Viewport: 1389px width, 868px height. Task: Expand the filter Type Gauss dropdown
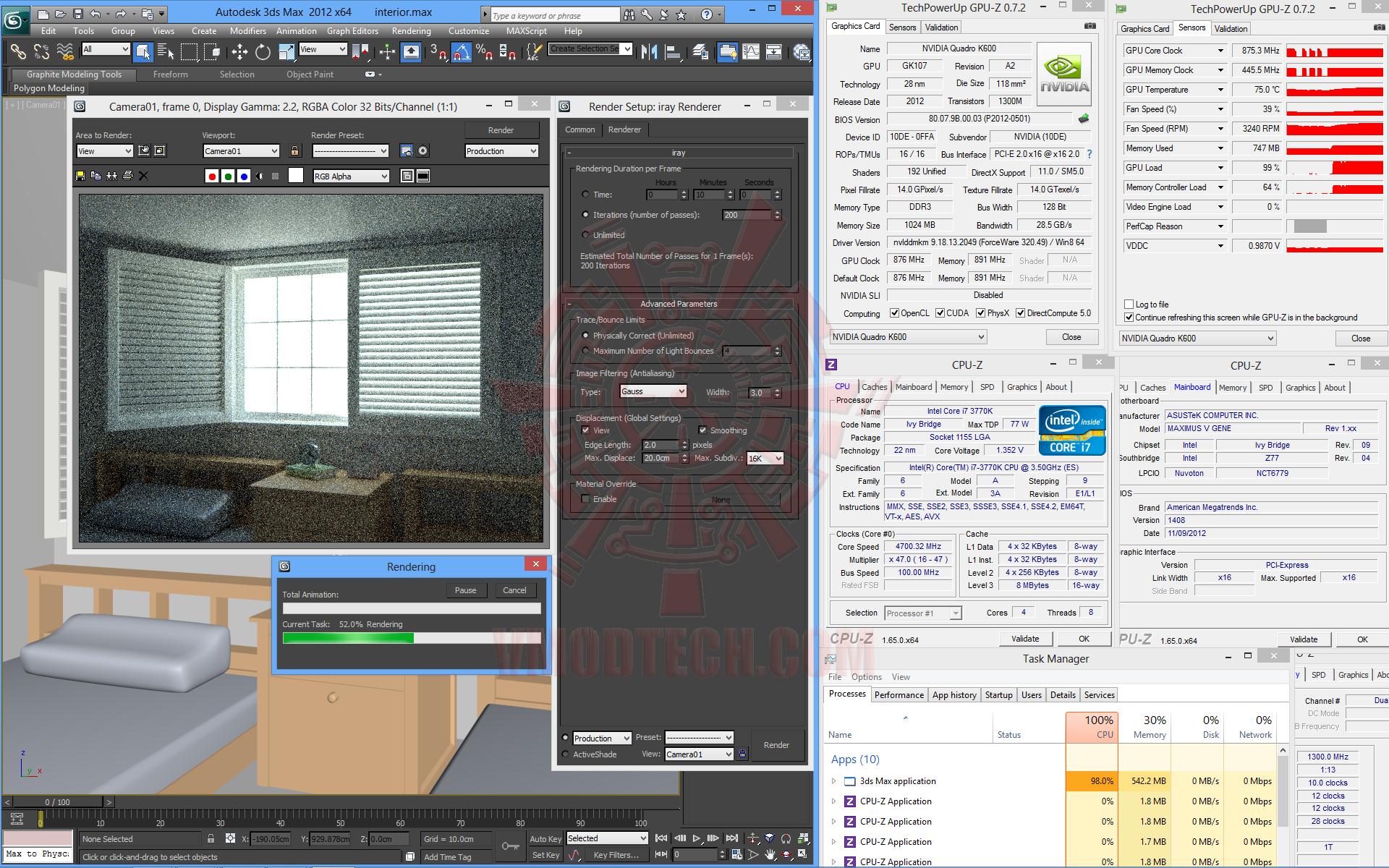tap(653, 391)
